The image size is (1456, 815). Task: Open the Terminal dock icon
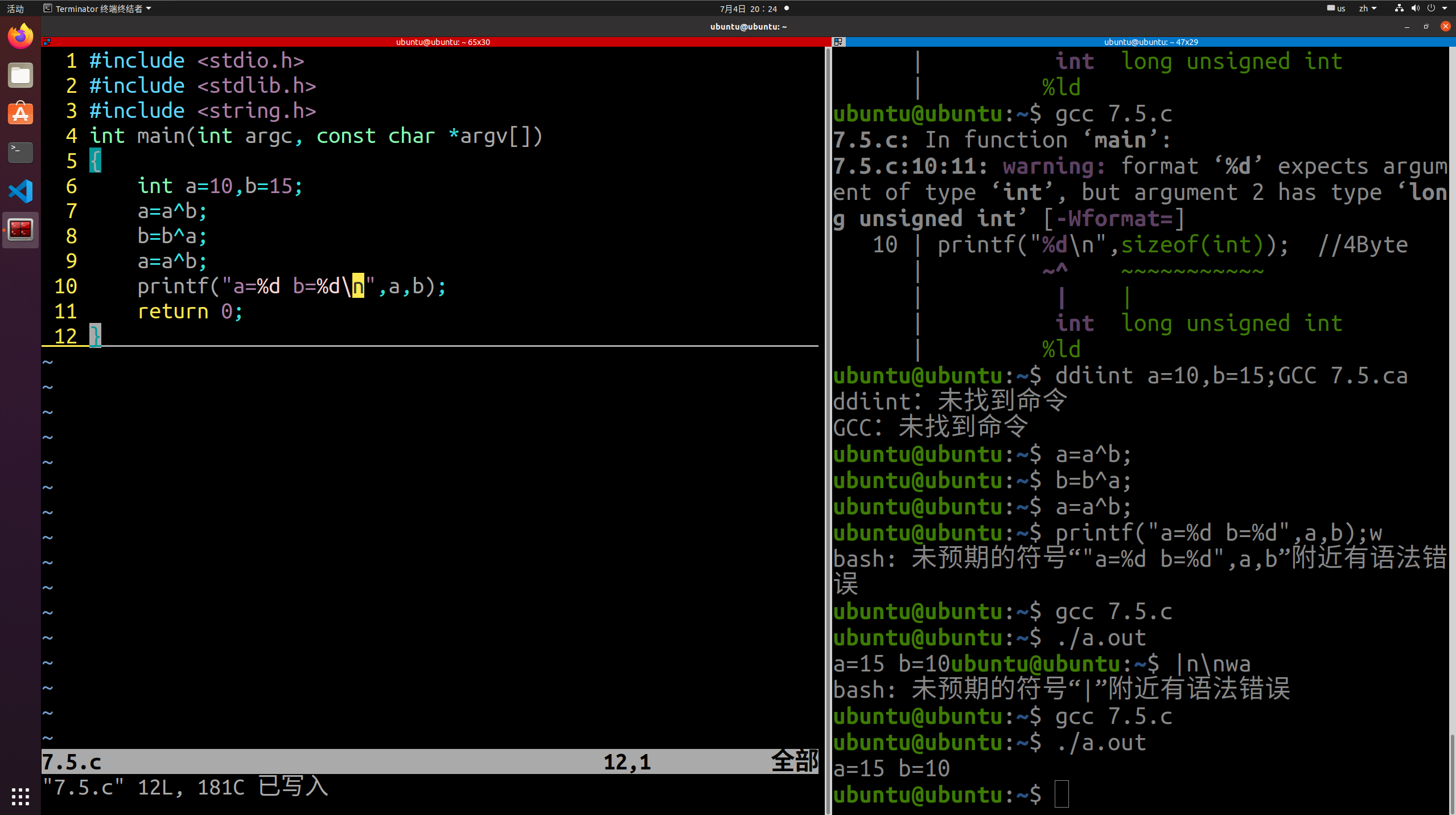pyautogui.click(x=20, y=152)
